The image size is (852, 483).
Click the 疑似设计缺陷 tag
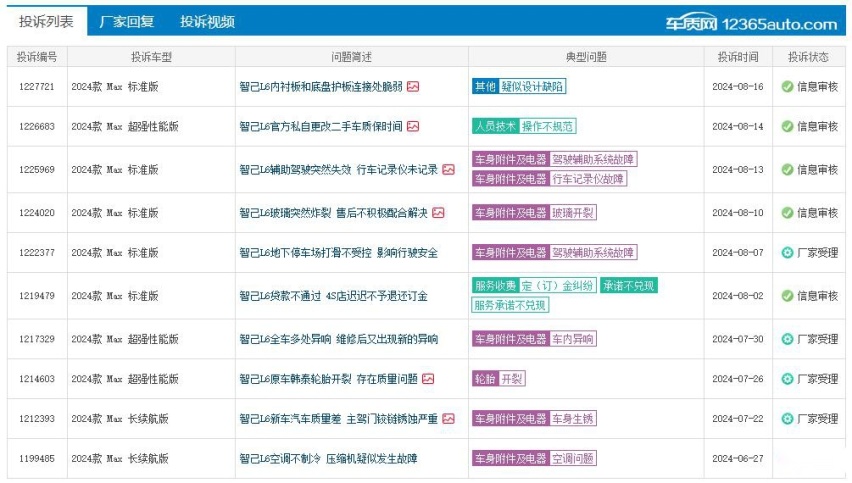click(x=532, y=86)
